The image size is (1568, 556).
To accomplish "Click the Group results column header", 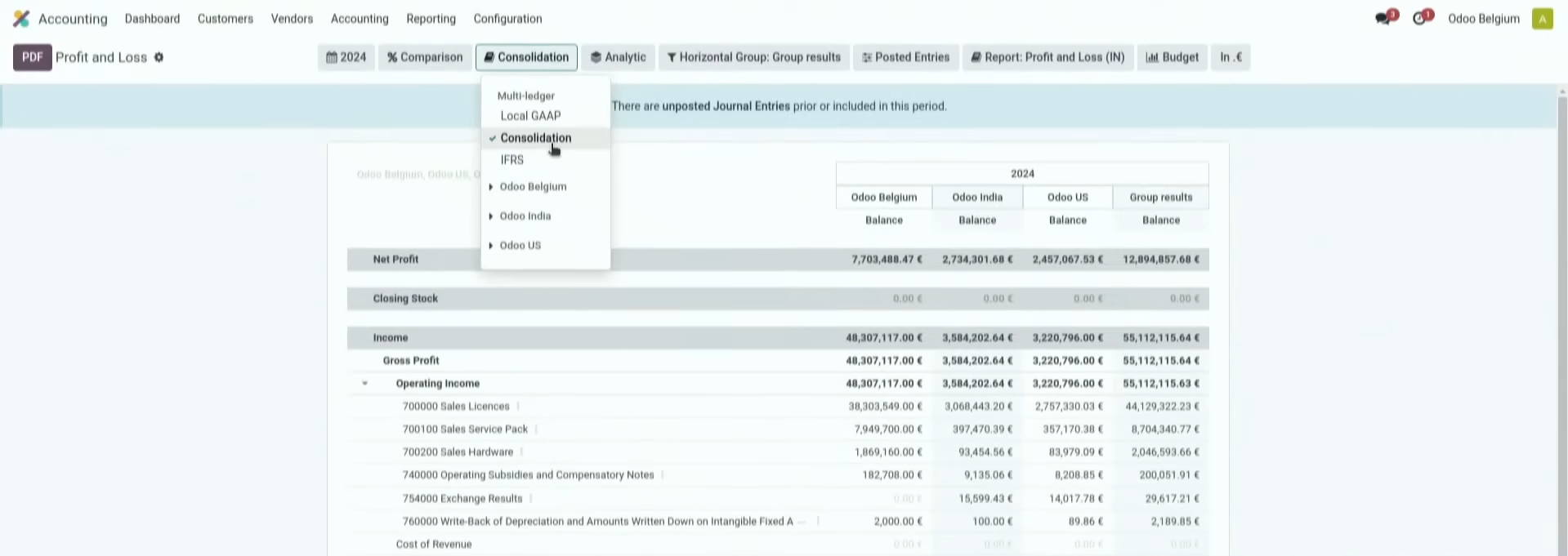I will pyautogui.click(x=1160, y=198).
